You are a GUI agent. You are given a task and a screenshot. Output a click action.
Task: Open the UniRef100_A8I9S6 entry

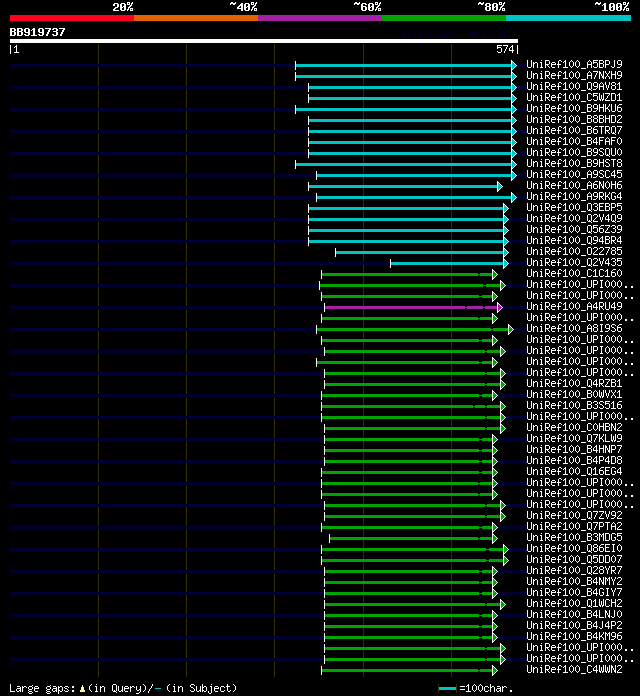click(574, 328)
